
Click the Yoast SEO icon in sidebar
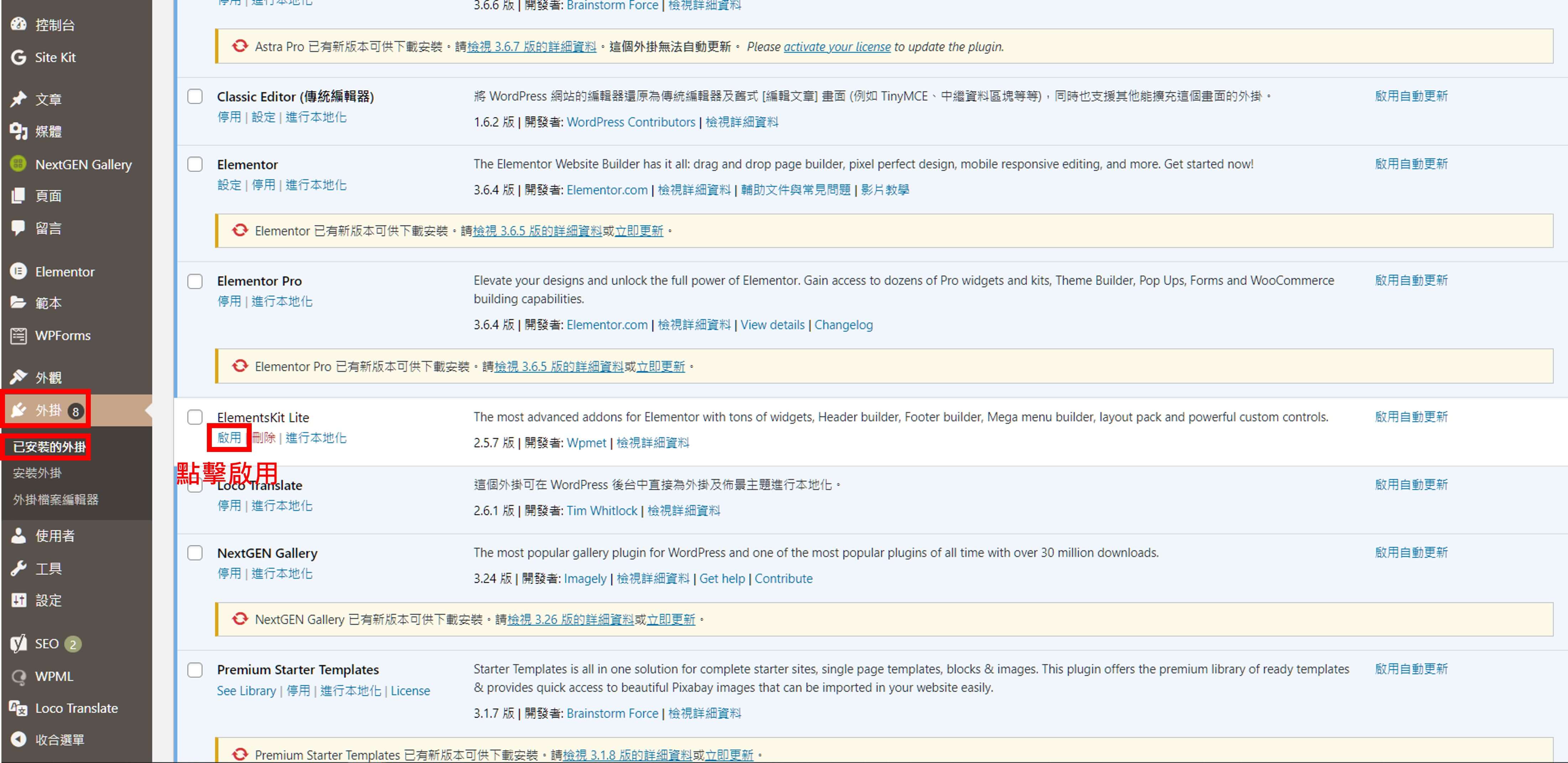tap(18, 644)
